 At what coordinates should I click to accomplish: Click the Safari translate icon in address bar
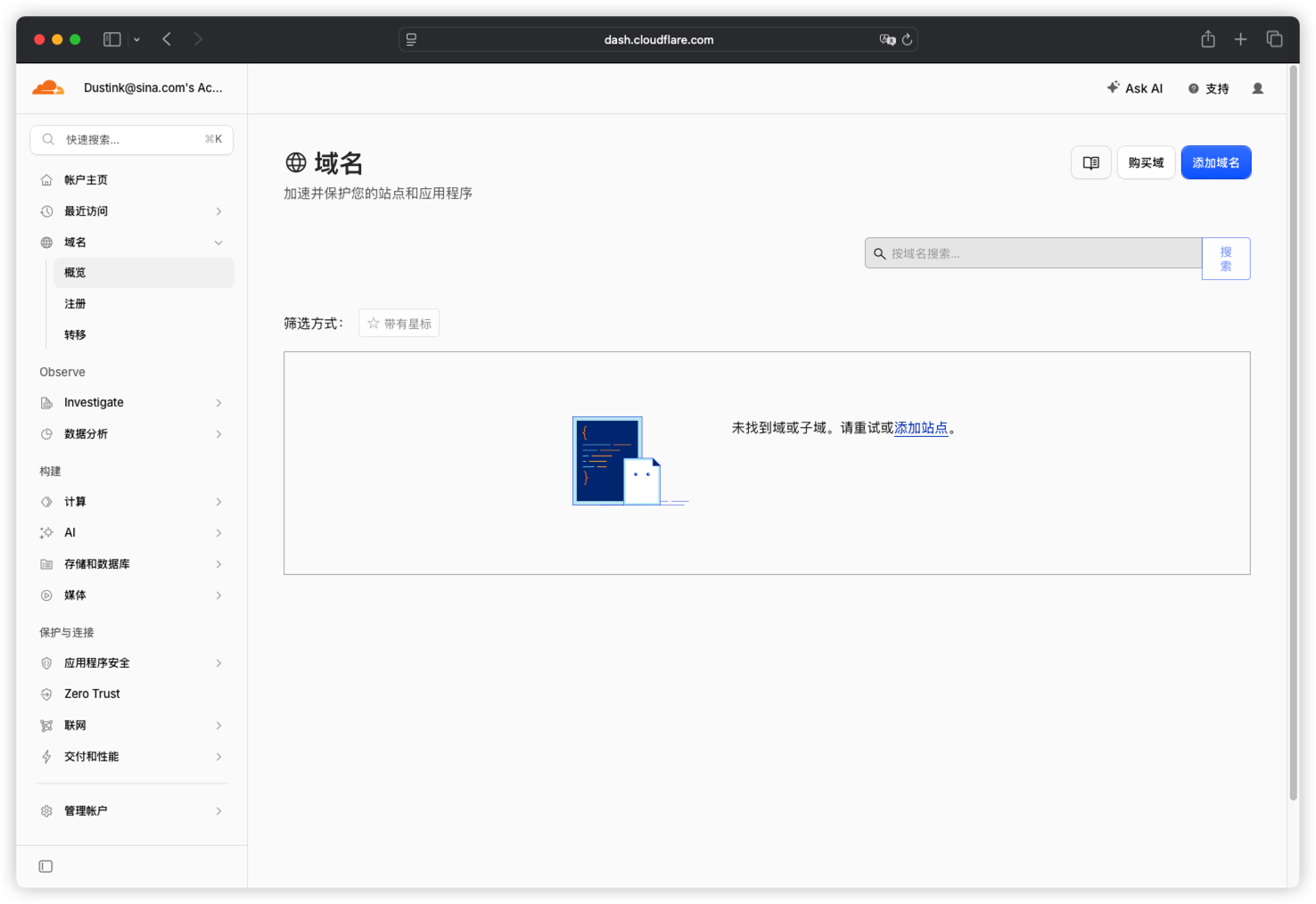(887, 39)
